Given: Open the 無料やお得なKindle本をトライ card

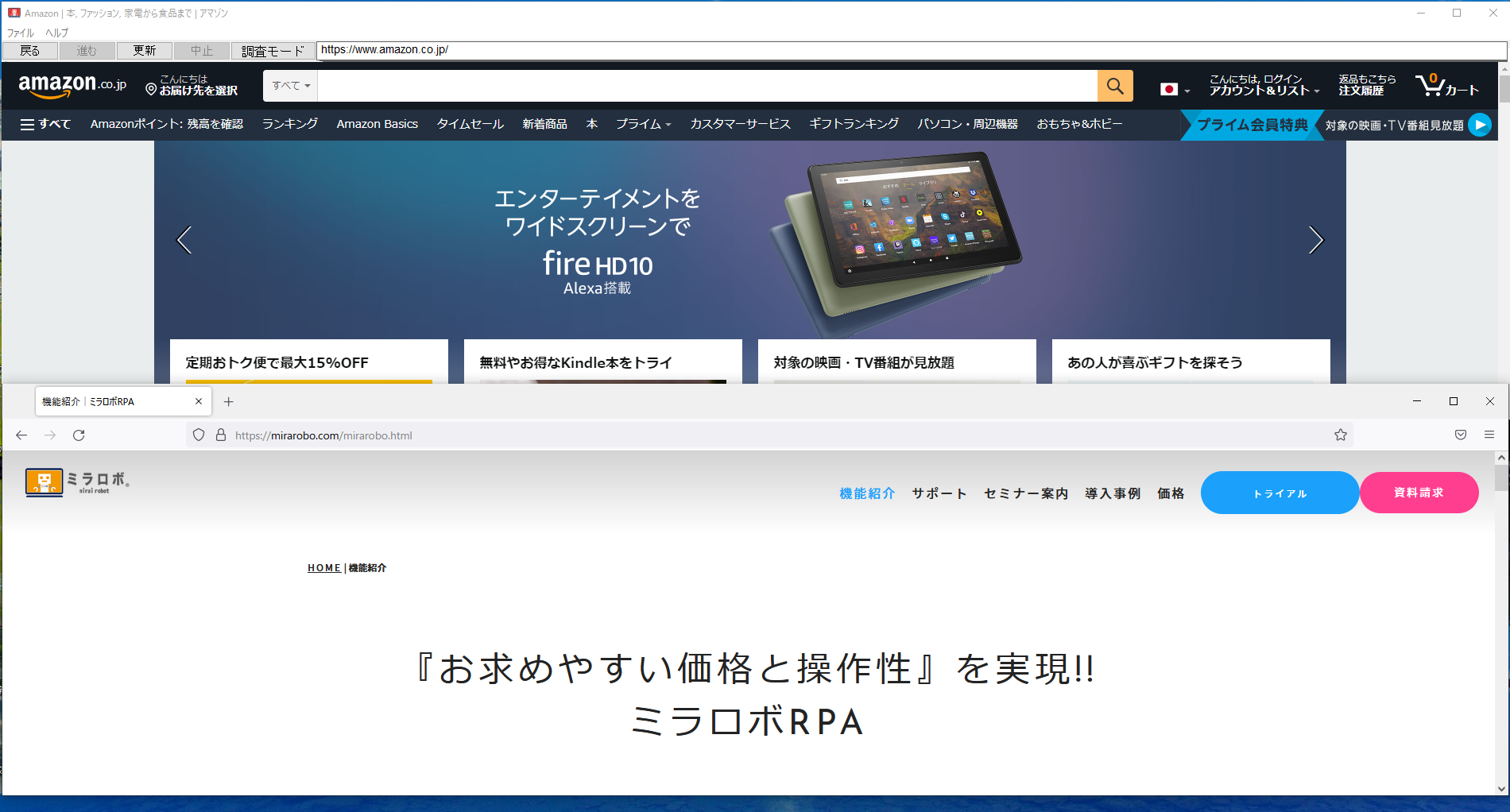Looking at the screenshot, I should tap(603, 362).
